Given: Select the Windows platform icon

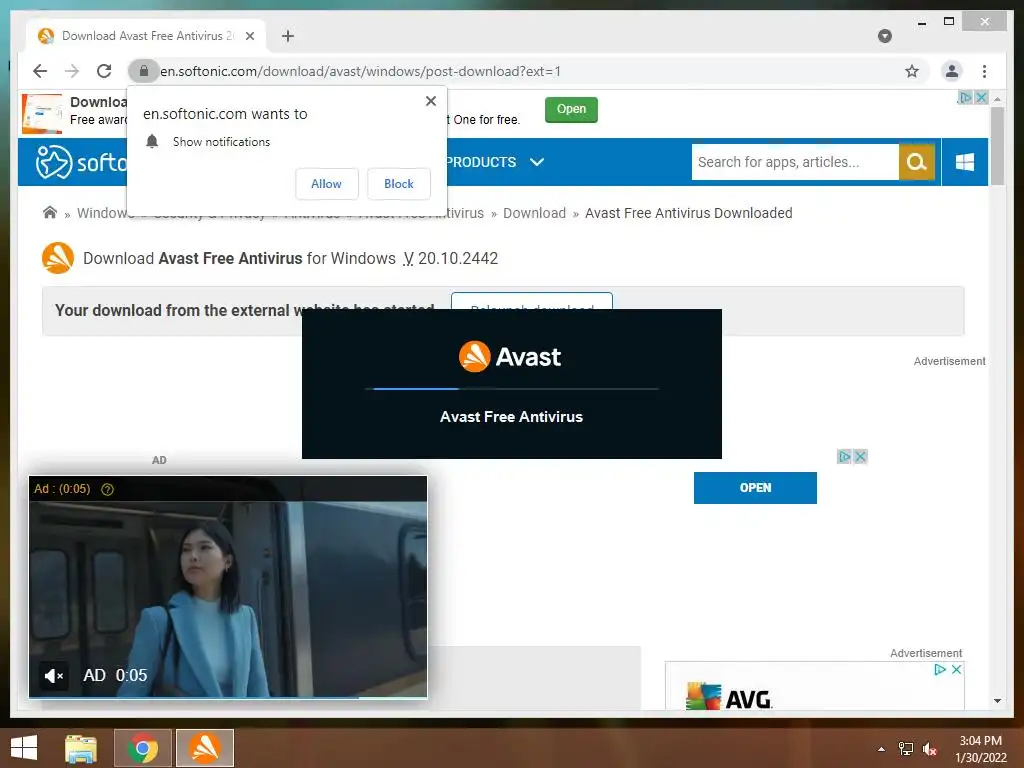Looking at the screenshot, I should pos(965,162).
